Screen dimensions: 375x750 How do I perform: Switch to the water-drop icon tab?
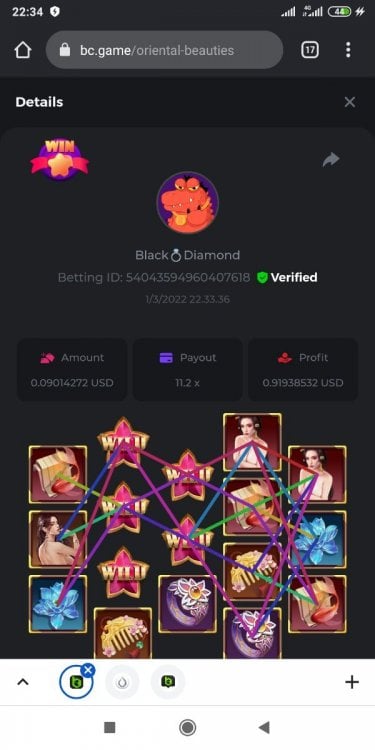click(122, 682)
